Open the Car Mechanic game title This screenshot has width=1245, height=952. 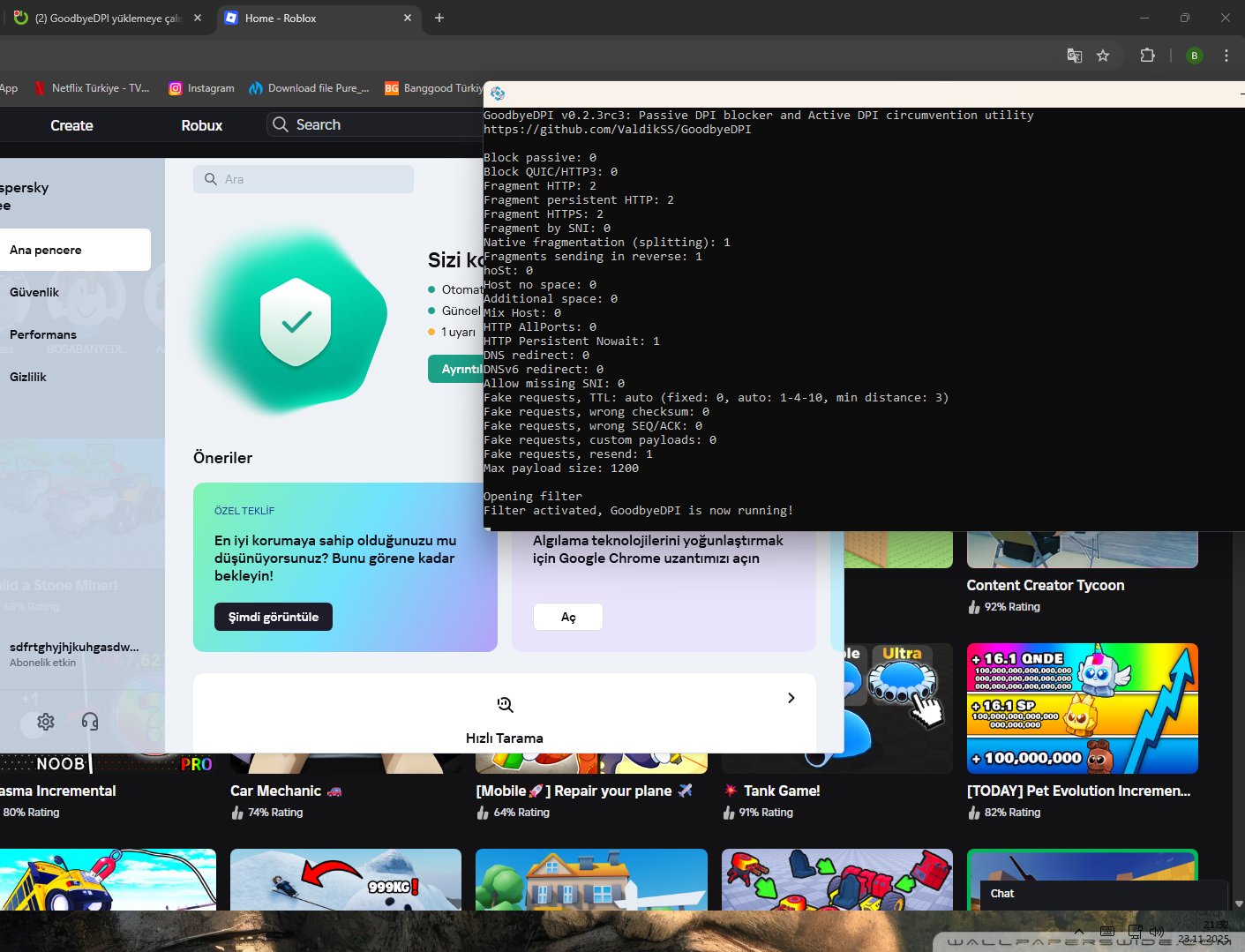pyautogui.click(x=286, y=791)
